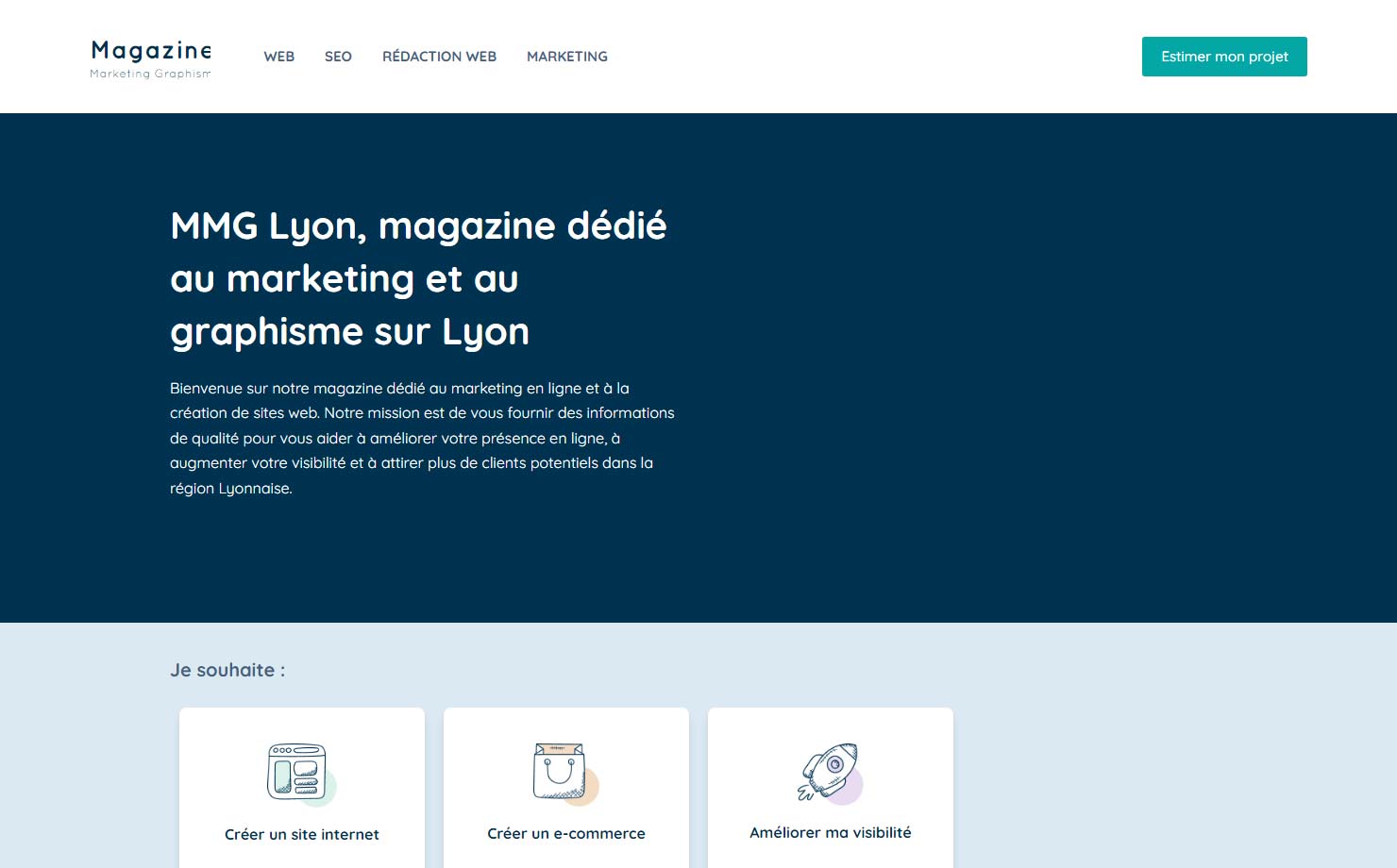Select Créer un site internet label
The width and height of the screenshot is (1397, 868).
[x=302, y=834]
